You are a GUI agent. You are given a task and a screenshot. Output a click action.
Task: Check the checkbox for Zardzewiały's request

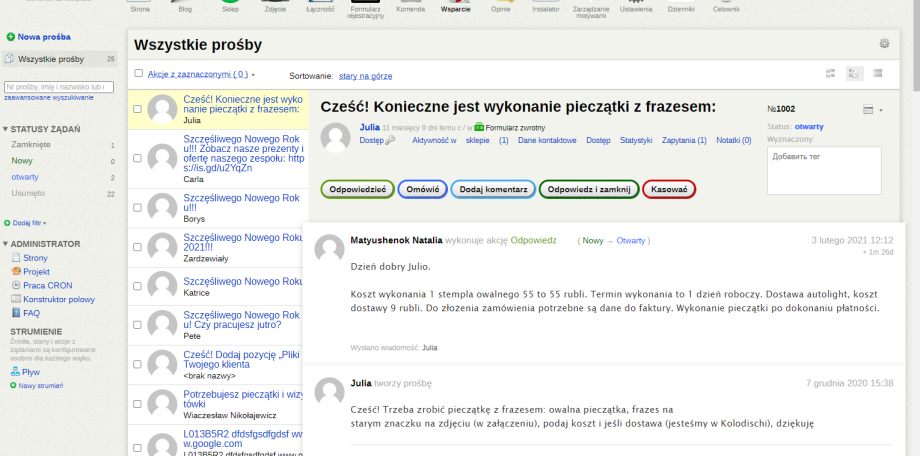click(137, 247)
